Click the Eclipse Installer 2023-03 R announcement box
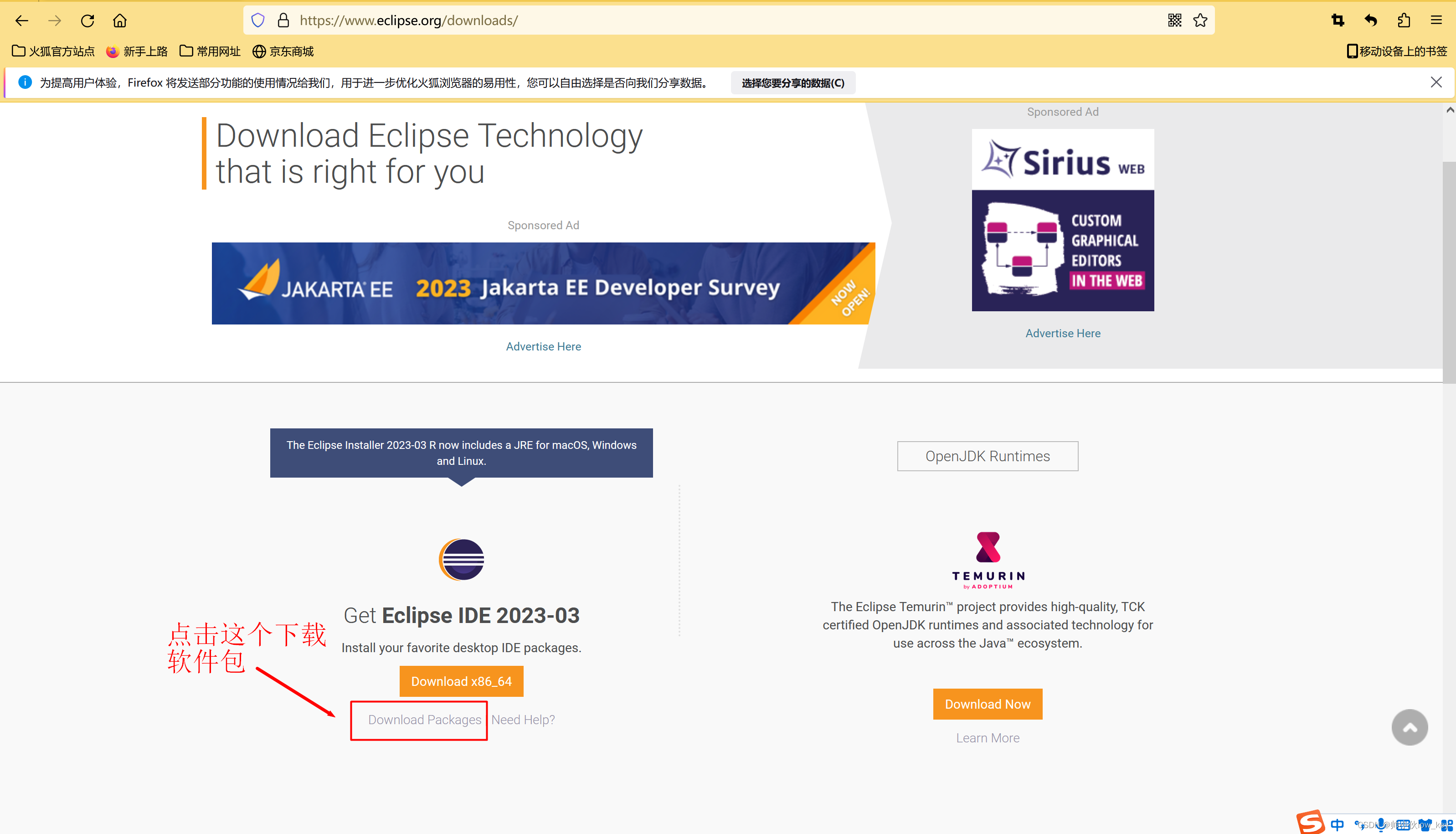Image resolution: width=1456 pixels, height=834 pixels. [x=462, y=453]
